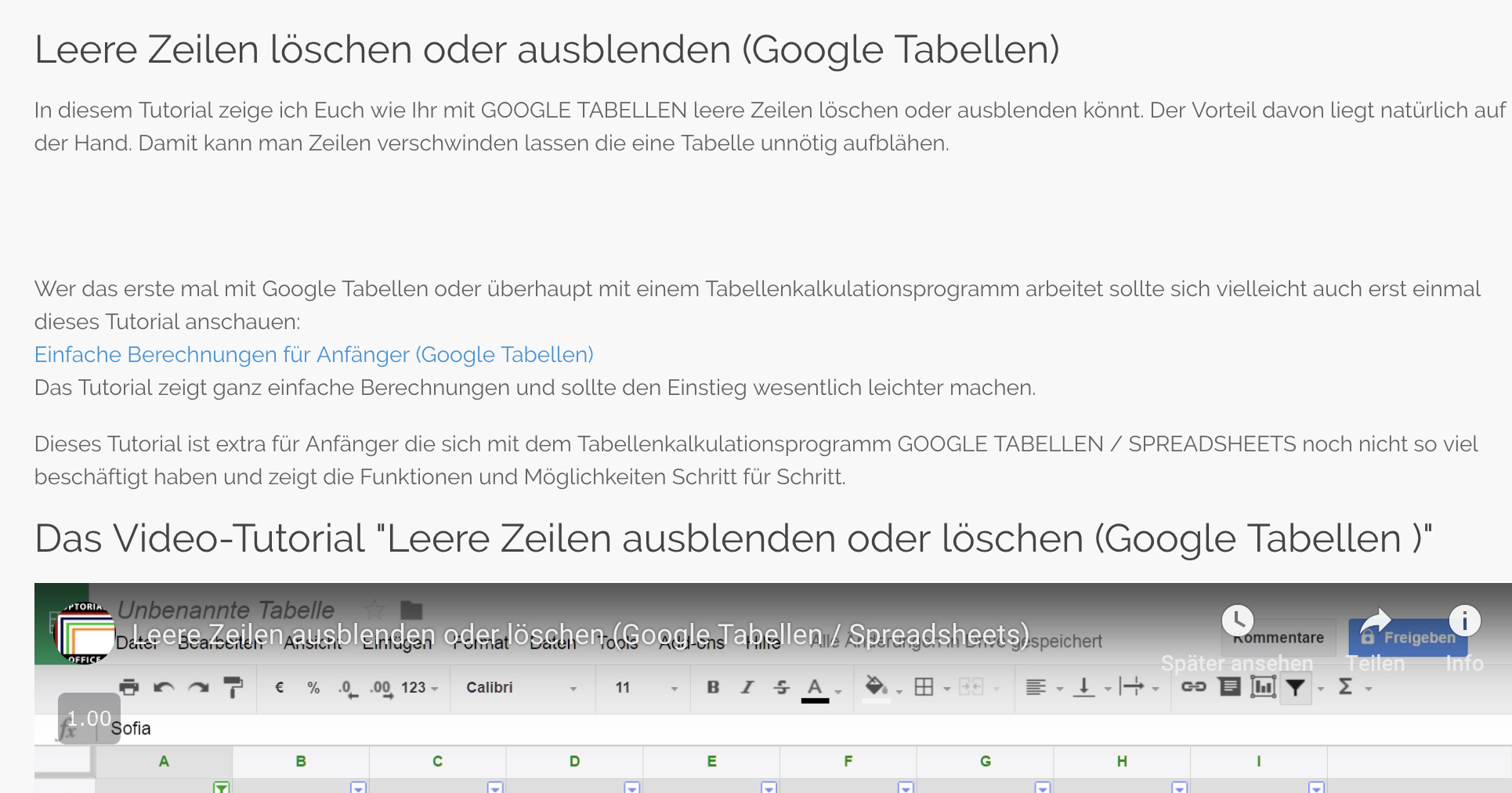Screen dimensions: 1512x793
Task: Toggle bold formatting with B button
Action: click(713, 687)
